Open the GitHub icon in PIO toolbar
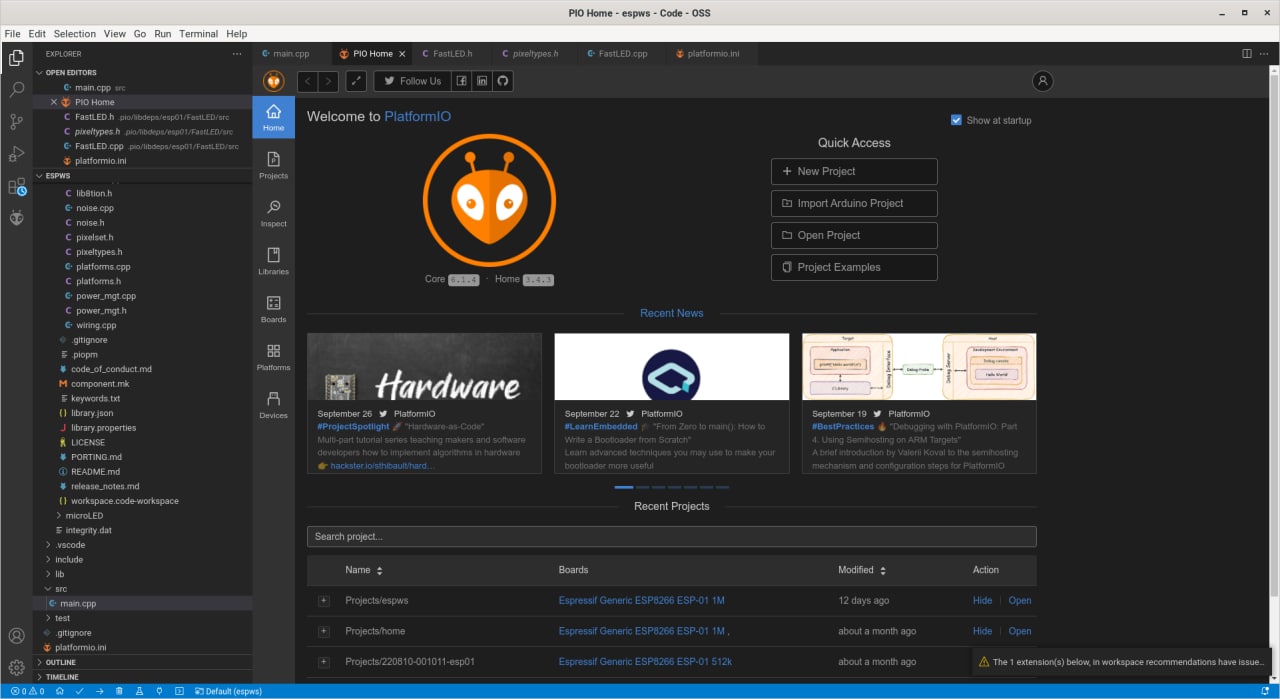 503,81
